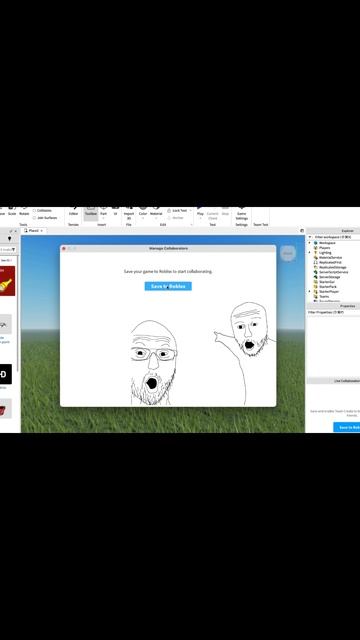Image resolution: width=360 pixels, height=640 pixels.
Task: Click the toolbox marketplace pin icon
Action: [x=10, y=238]
